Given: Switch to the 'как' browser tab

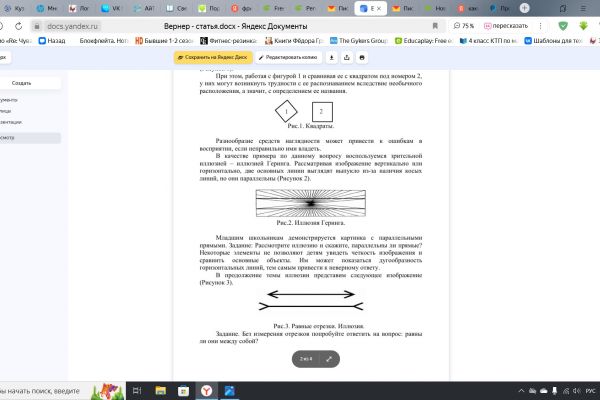Looking at the screenshot, I should [468, 8].
